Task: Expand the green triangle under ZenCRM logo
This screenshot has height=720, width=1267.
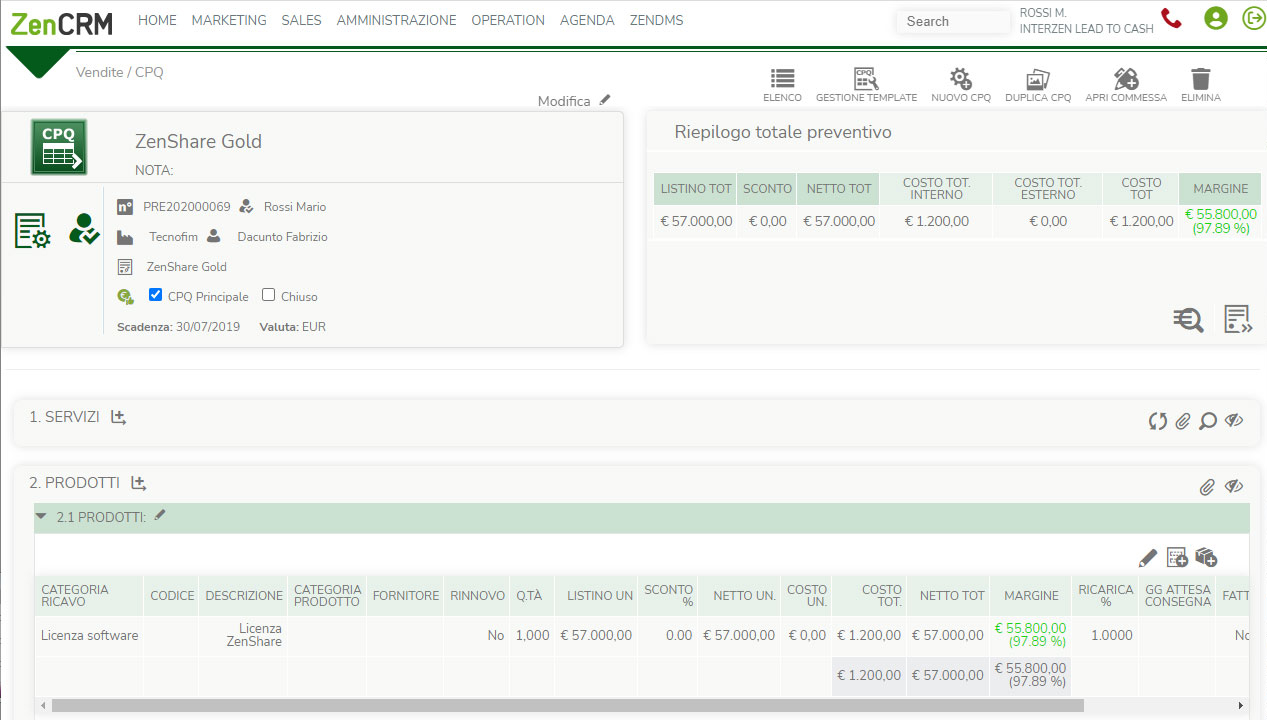Action: click(38, 62)
